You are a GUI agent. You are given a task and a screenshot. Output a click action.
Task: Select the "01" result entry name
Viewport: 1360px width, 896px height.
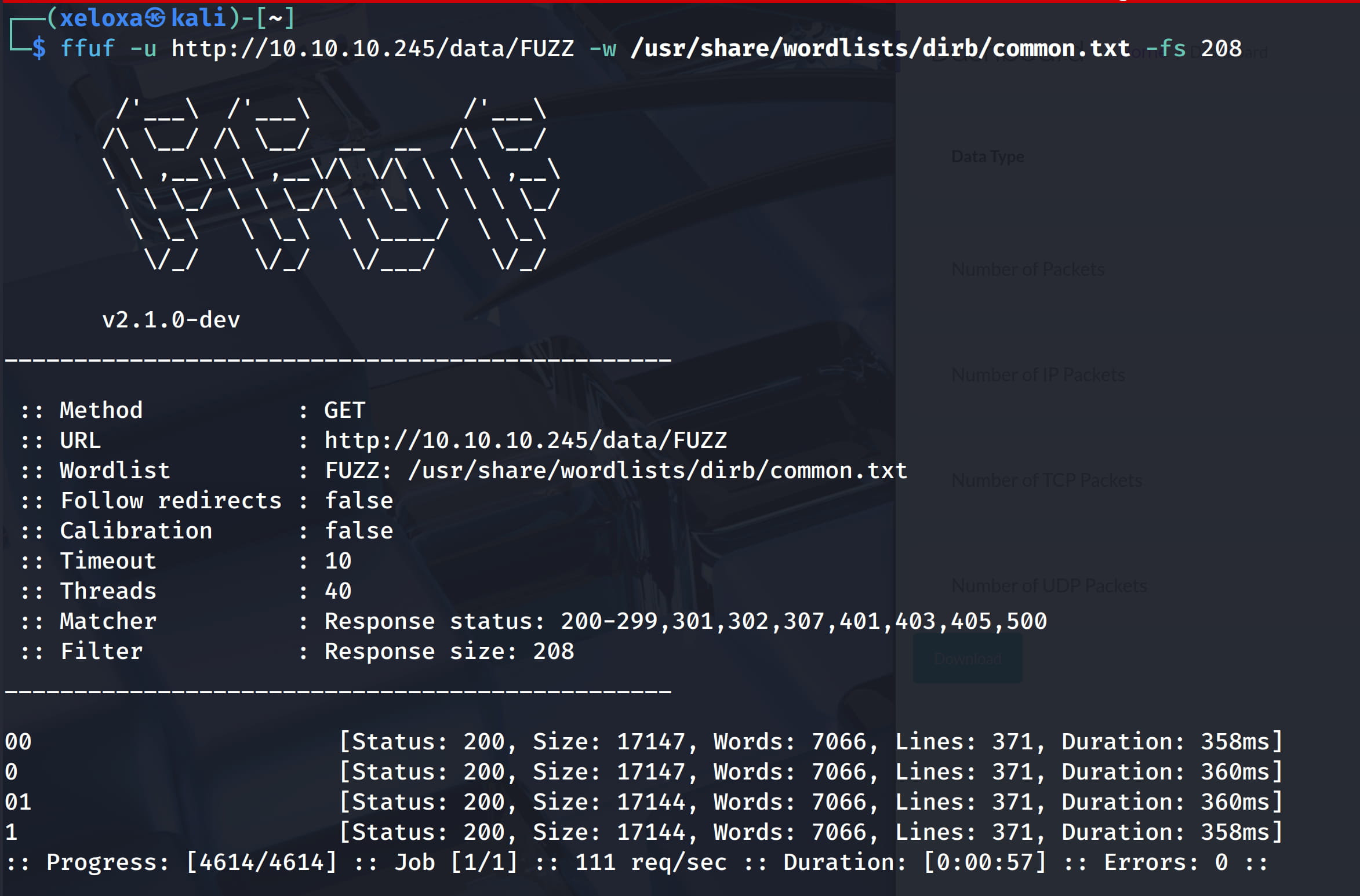click(18, 802)
